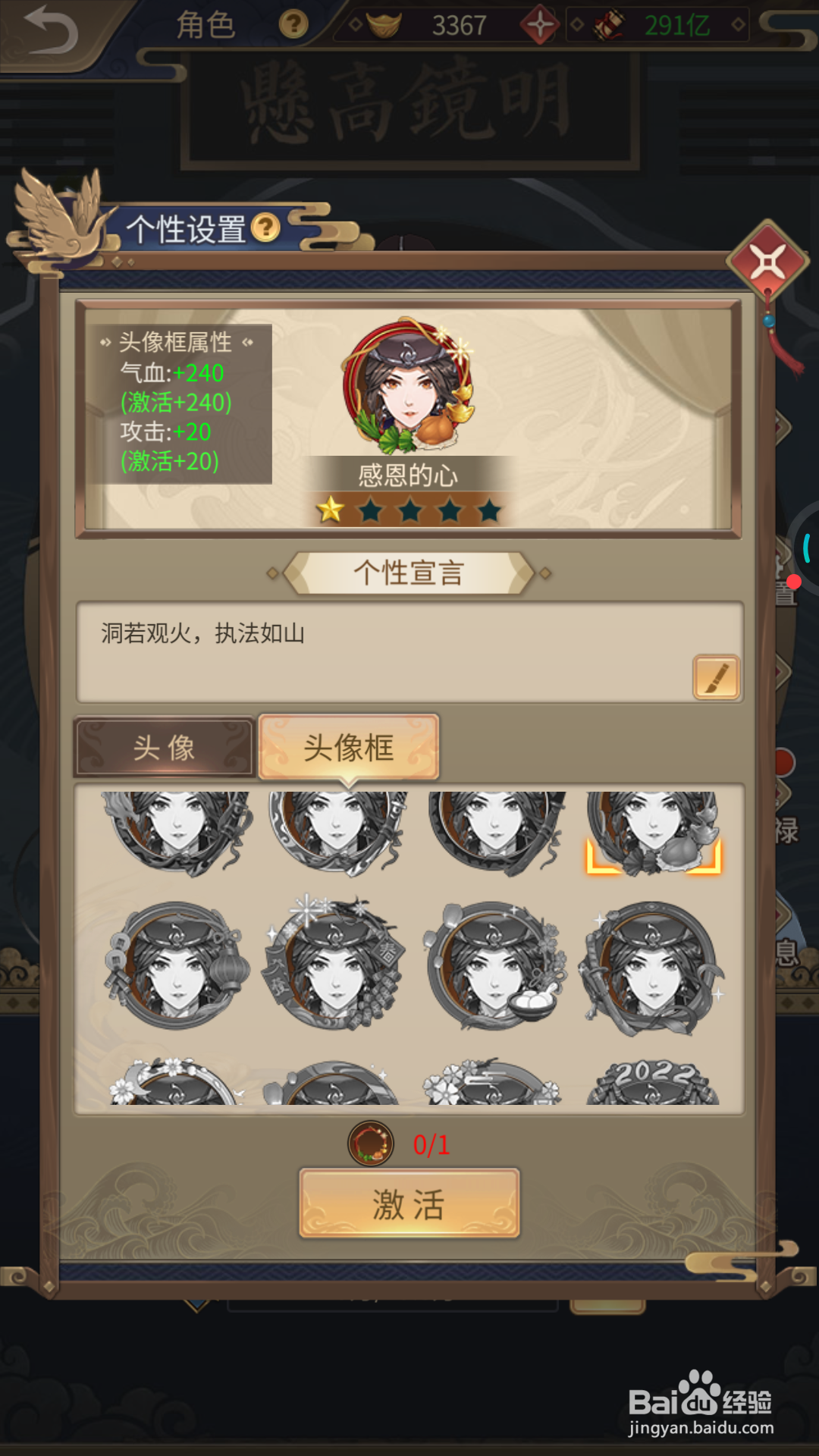Tap the gold ingot currency icon
Viewport: 819px width, 1456px height.
[x=384, y=25]
